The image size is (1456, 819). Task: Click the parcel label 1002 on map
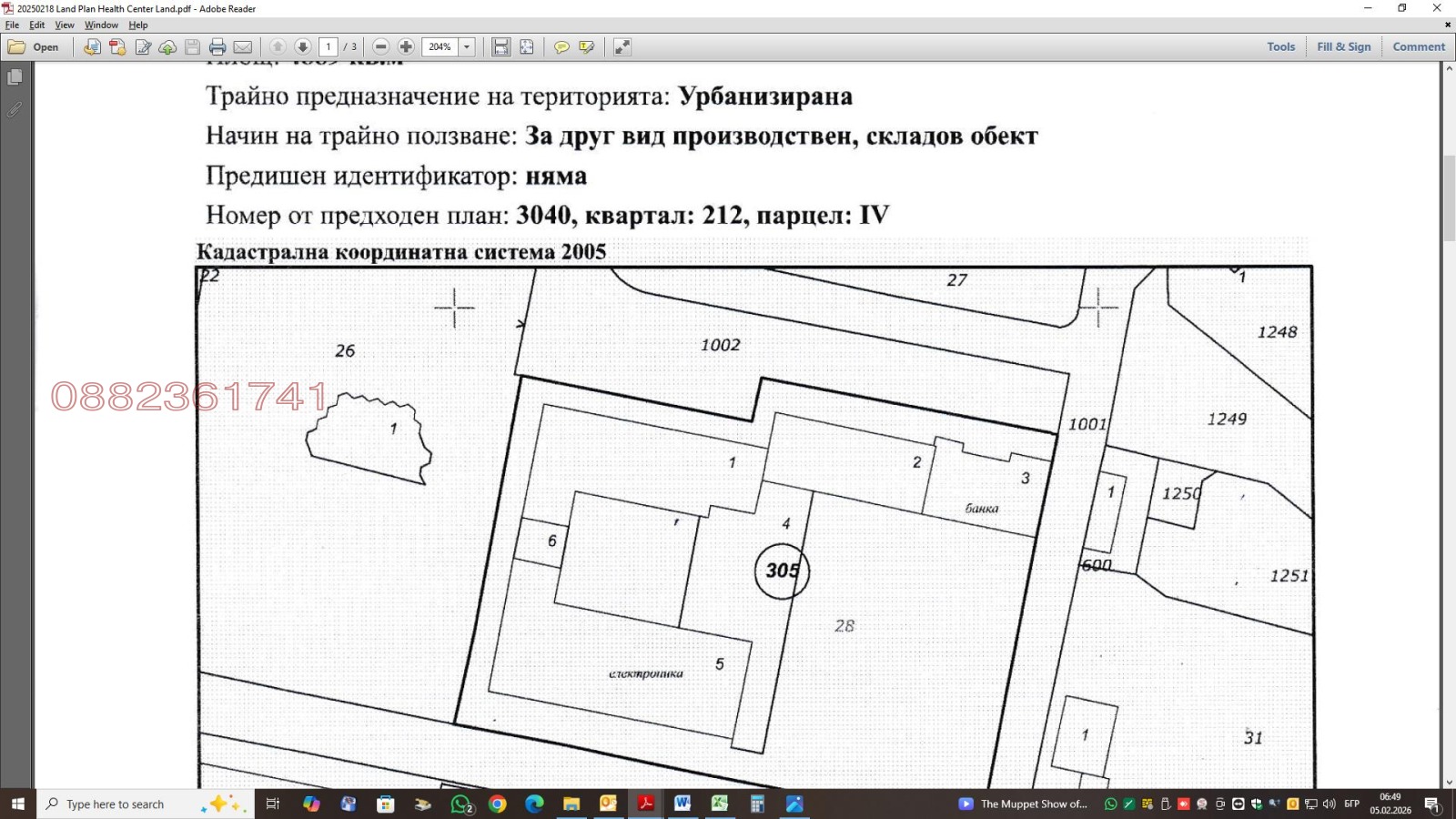point(720,345)
